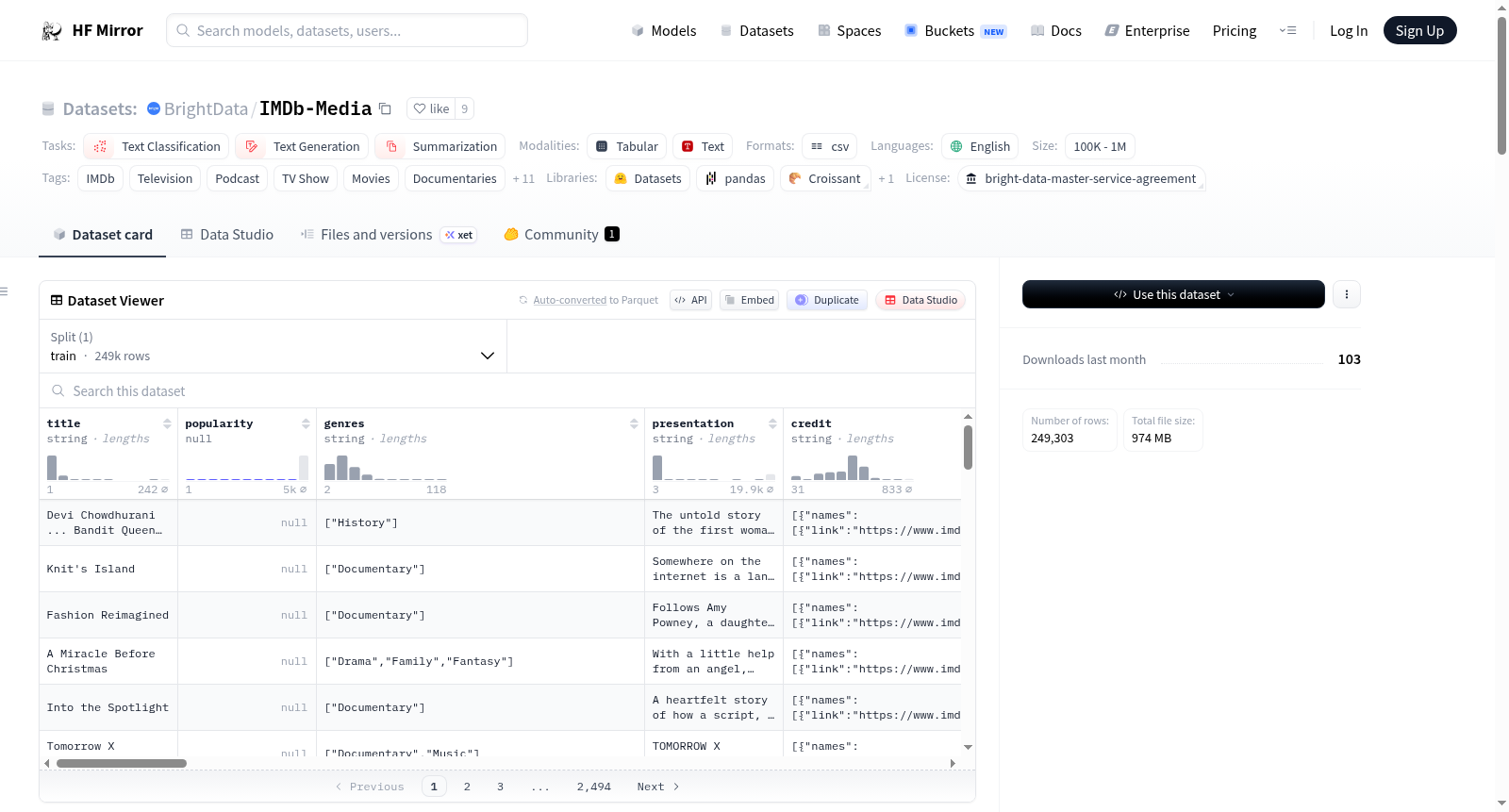Image resolution: width=1509 pixels, height=812 pixels.
Task: Click the Embed button
Action: (749, 300)
